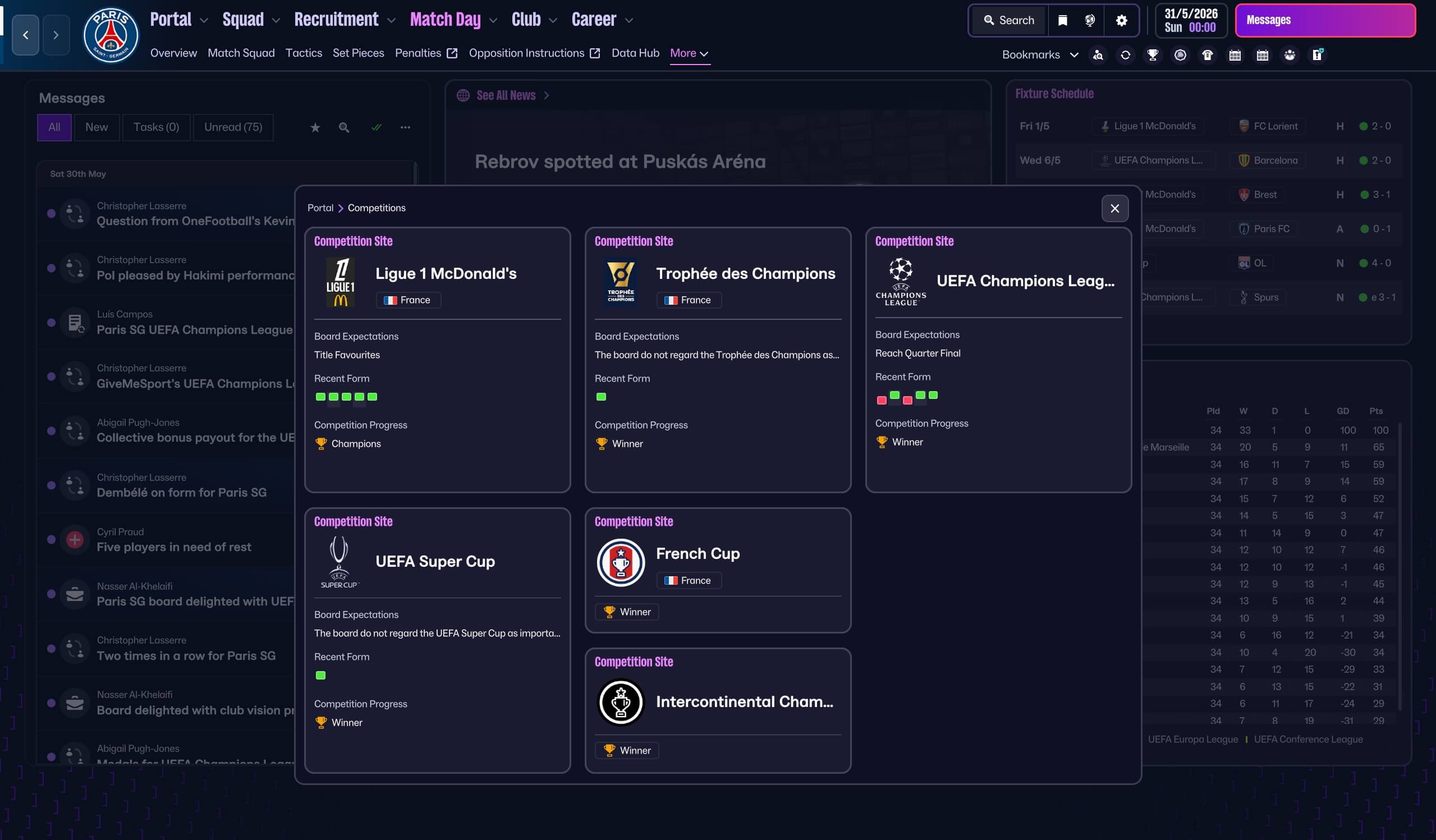Screen dimensions: 1436x840
Task: Expand the Bookmarks dropdown
Action: [1040, 54]
